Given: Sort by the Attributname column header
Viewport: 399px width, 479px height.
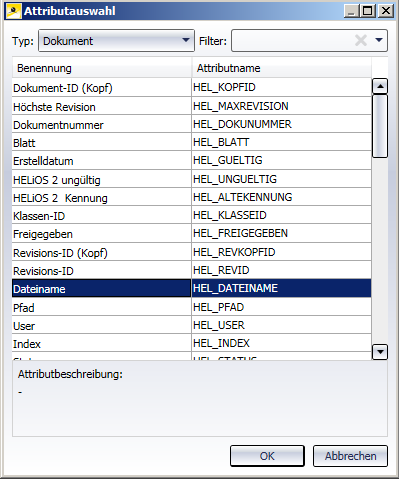Looking at the screenshot, I should (x=282, y=68).
